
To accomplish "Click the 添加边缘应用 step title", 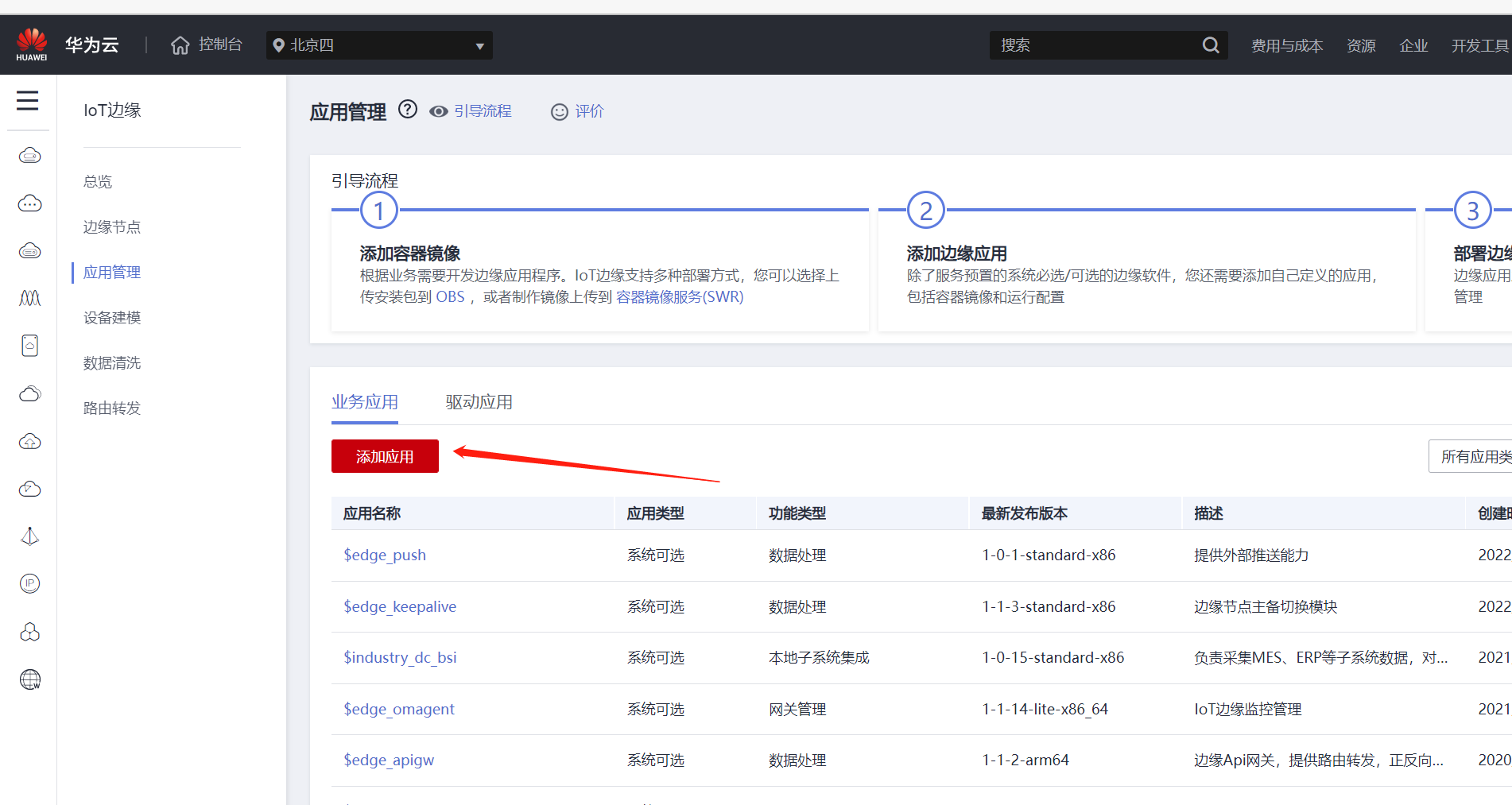I will (957, 253).
